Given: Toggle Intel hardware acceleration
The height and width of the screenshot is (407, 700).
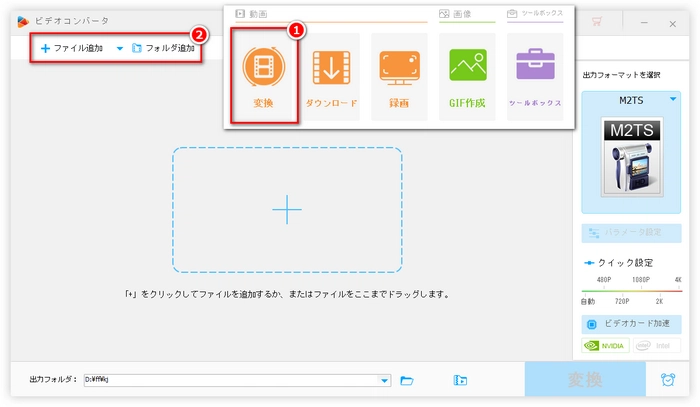Looking at the screenshot, I should pyautogui.click(x=656, y=345).
